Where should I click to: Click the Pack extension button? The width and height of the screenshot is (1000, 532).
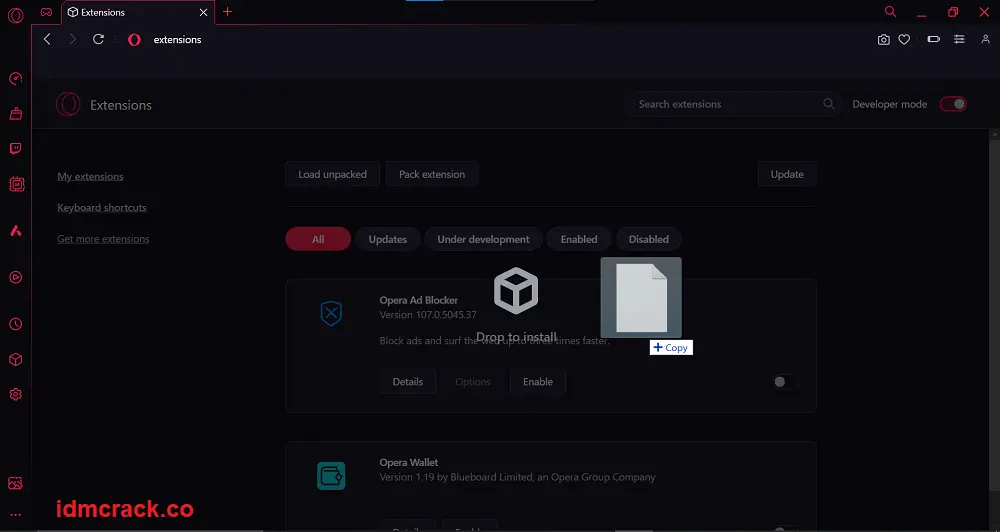(x=432, y=174)
